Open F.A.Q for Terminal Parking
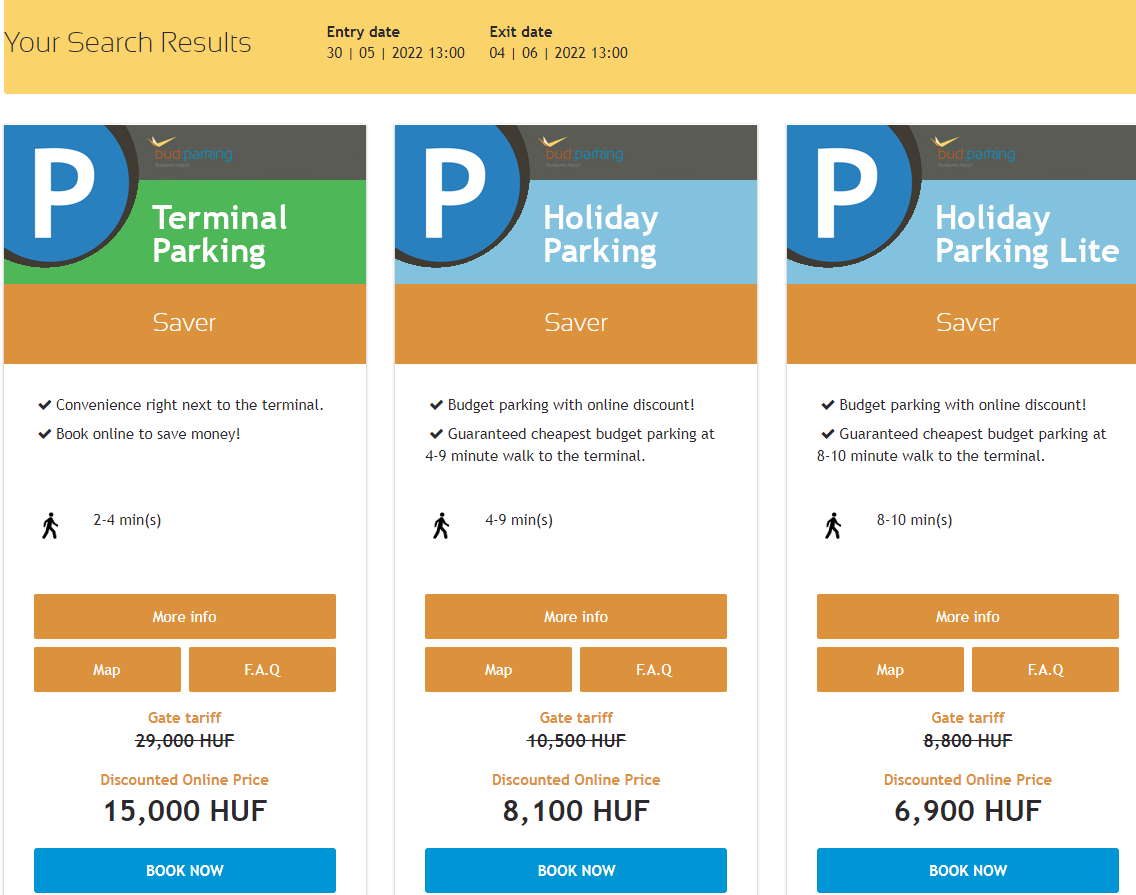 click(x=262, y=670)
